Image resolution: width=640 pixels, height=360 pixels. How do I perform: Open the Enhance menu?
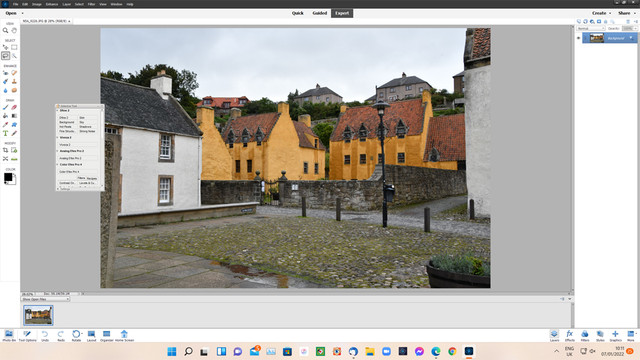click(x=52, y=4)
